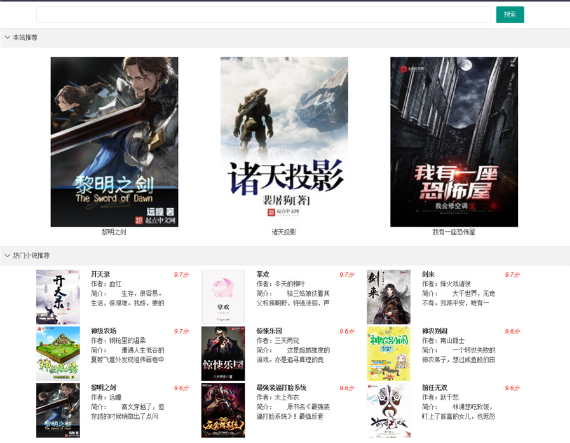Screen dimensions: 570x443
Task: Click the 前任无双 title text
Action: coord(435,388)
